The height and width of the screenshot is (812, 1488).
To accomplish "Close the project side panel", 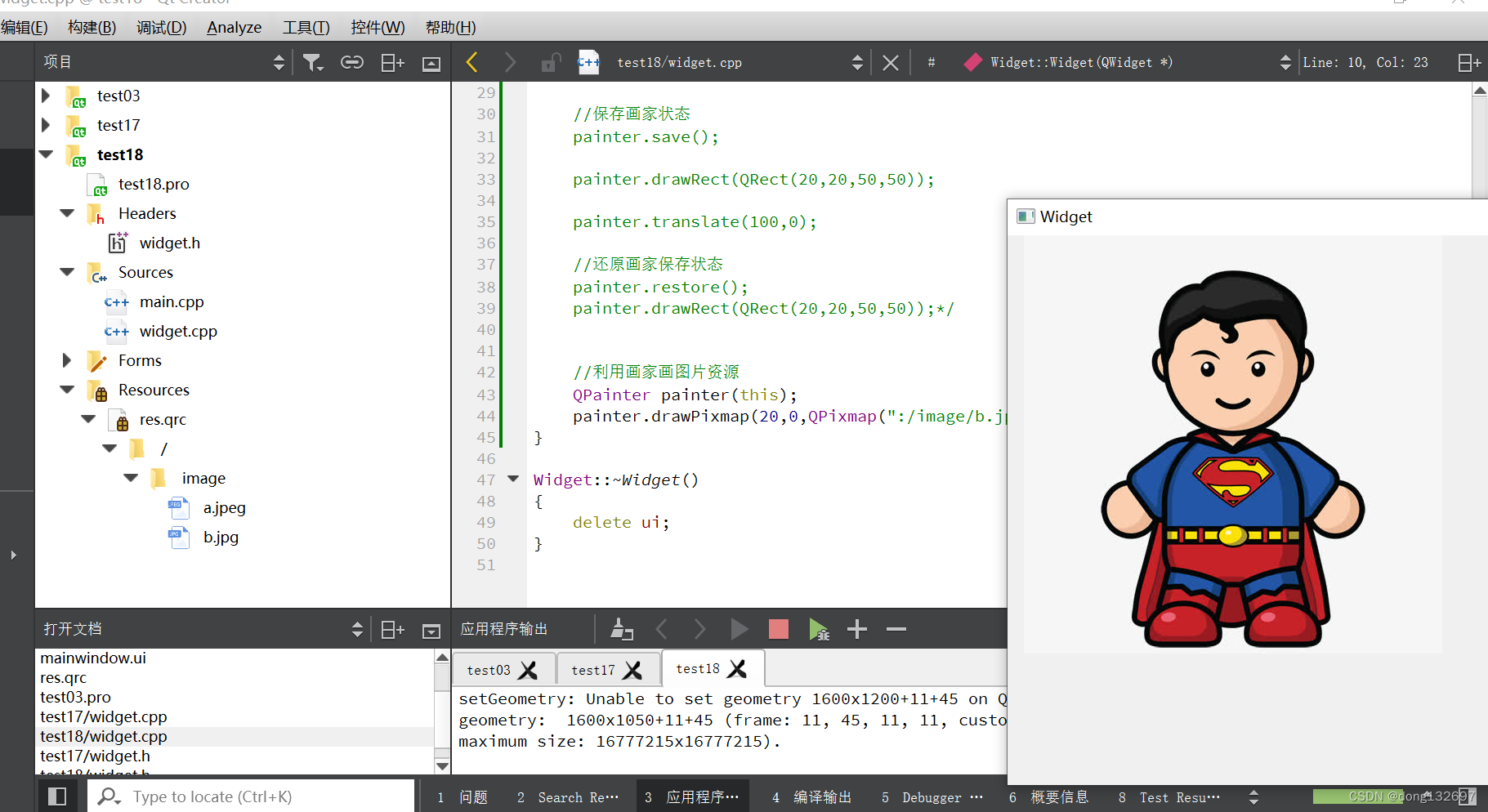I will click(x=431, y=63).
